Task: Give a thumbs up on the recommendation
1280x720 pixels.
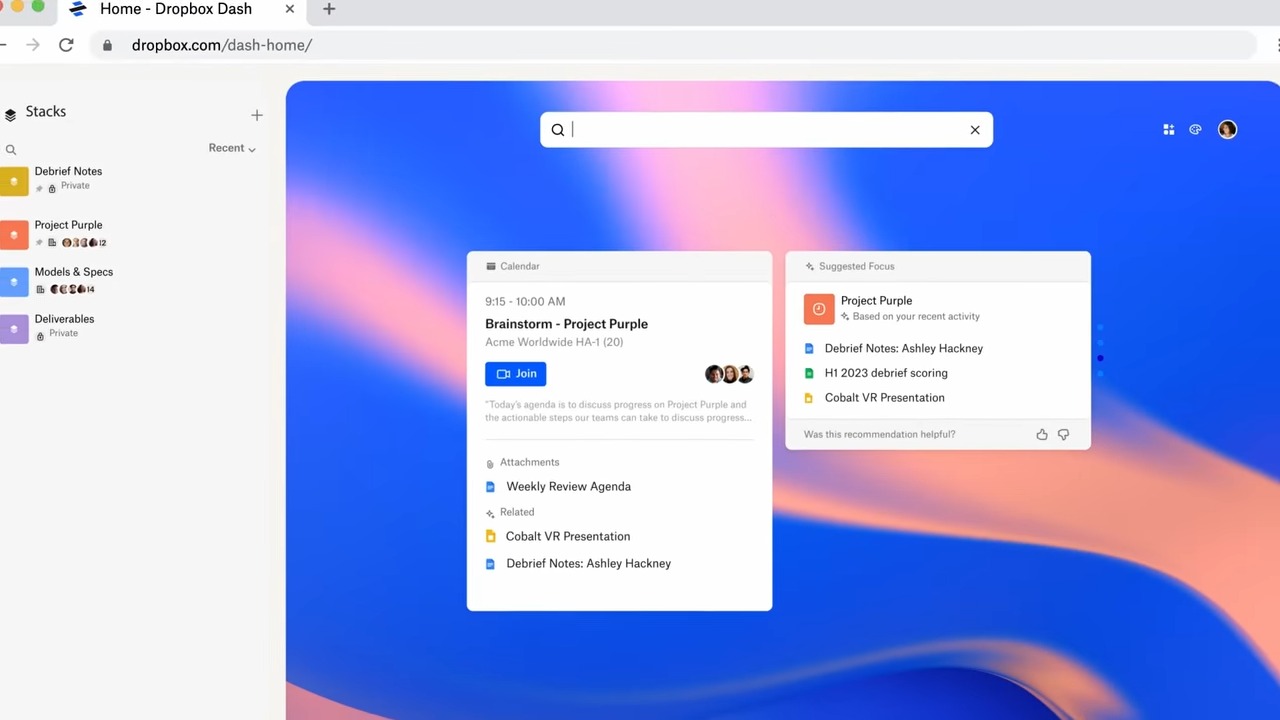Action: 1041,434
